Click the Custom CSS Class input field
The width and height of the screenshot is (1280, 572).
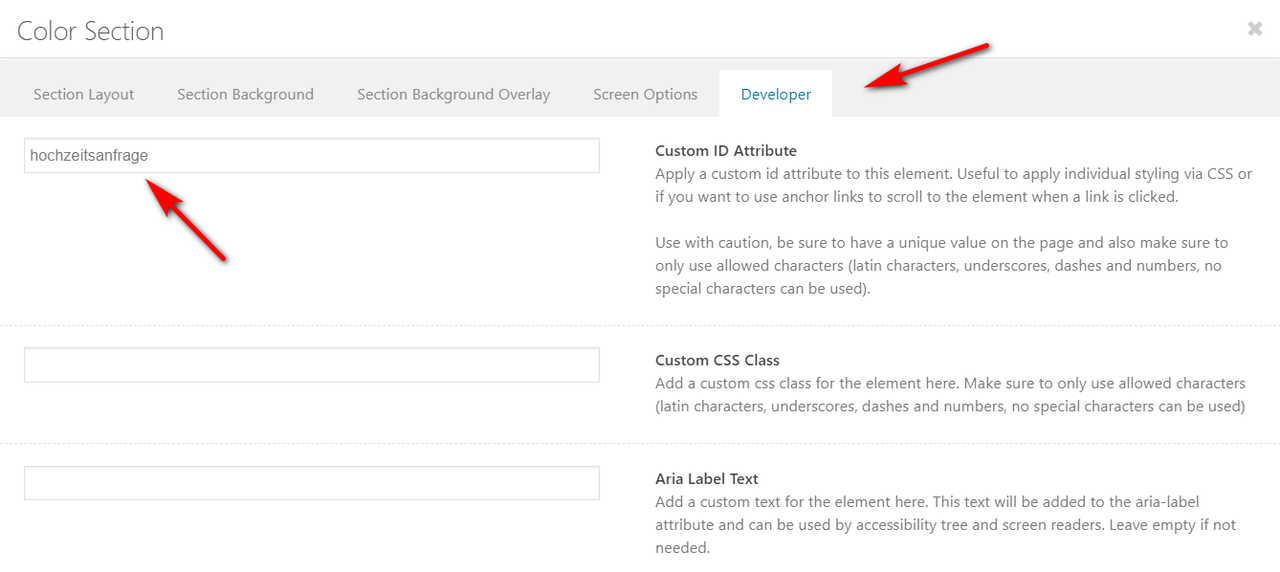[312, 365]
